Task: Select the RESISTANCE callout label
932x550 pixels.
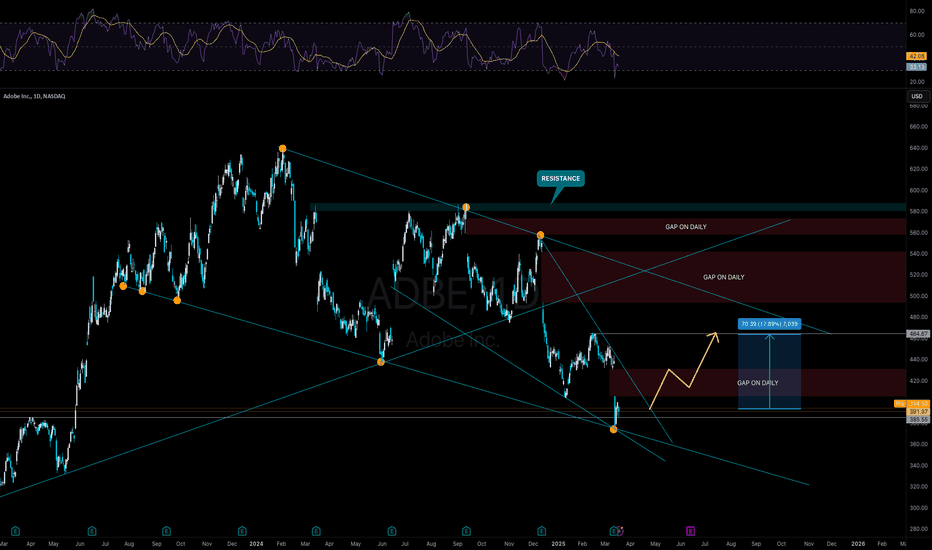Action: [x=561, y=178]
